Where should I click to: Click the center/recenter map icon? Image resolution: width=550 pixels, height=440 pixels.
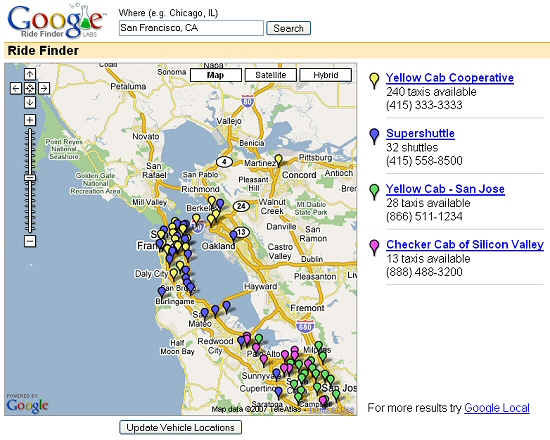point(30,88)
